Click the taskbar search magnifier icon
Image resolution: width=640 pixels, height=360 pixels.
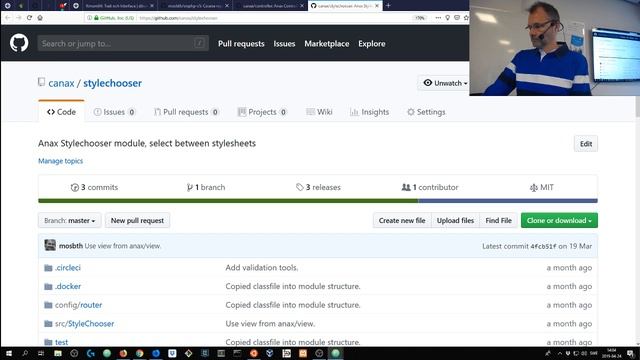(x=25, y=353)
